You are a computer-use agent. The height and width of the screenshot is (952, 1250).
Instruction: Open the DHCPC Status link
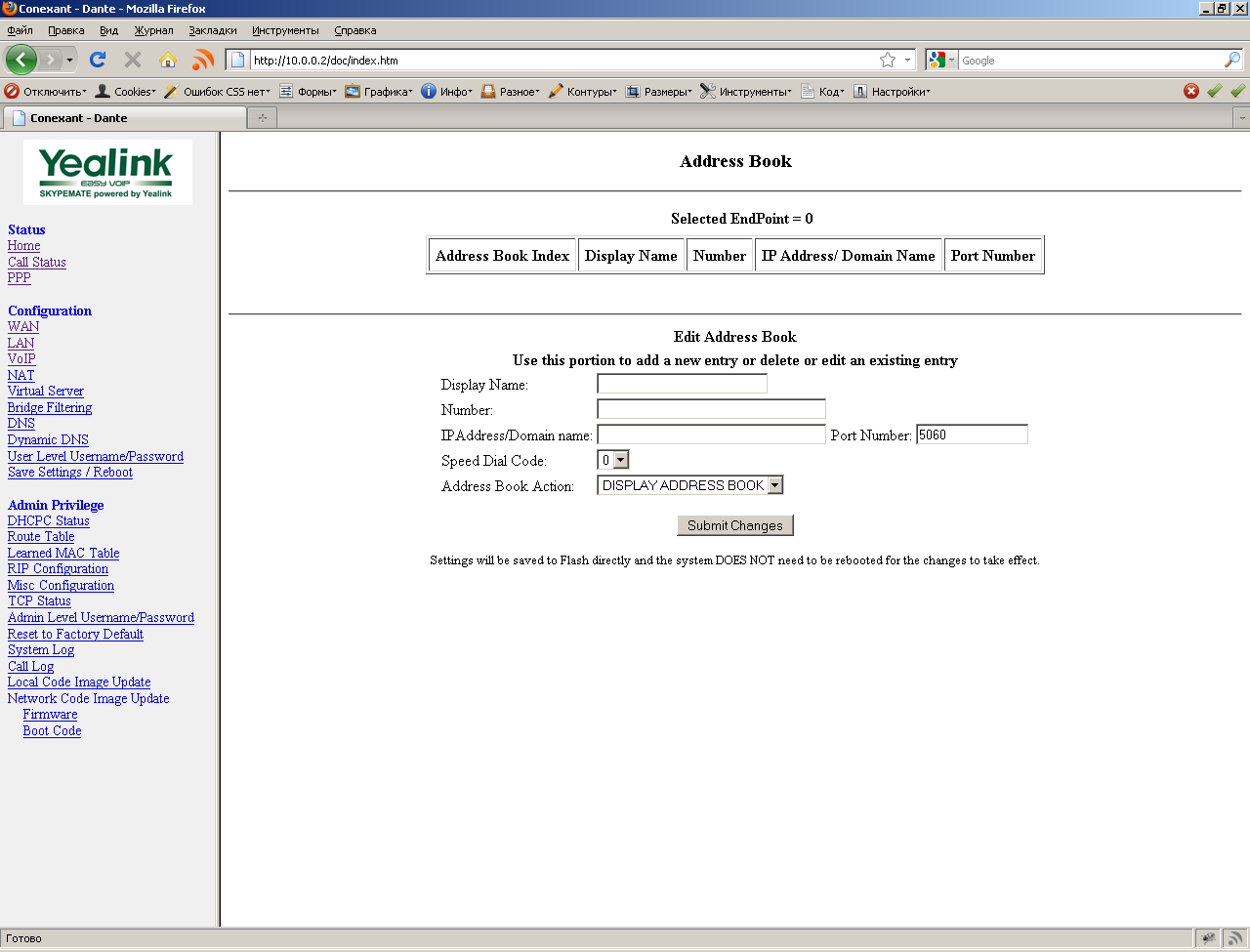(49, 520)
